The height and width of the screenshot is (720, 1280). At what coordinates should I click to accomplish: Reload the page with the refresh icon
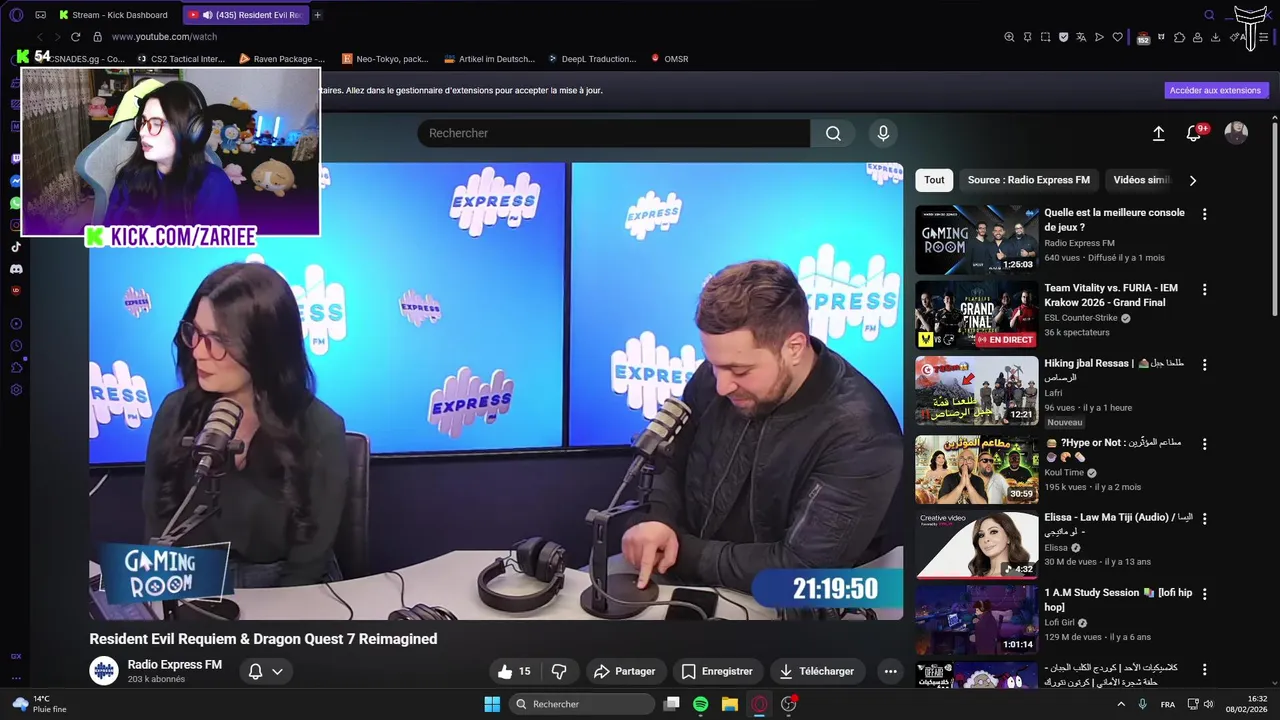(75, 37)
